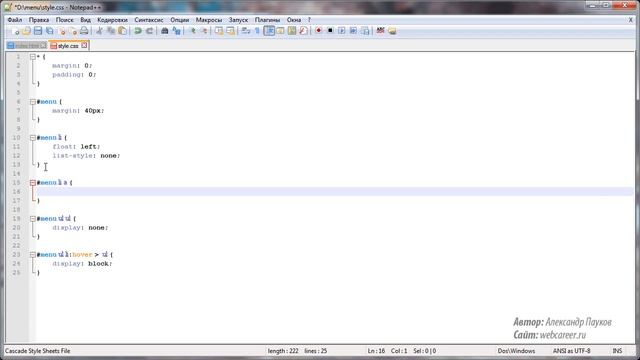Viewport: 640px width, 360px height.
Task: Click the Replace toolbar icon
Action: click(x=176, y=31)
